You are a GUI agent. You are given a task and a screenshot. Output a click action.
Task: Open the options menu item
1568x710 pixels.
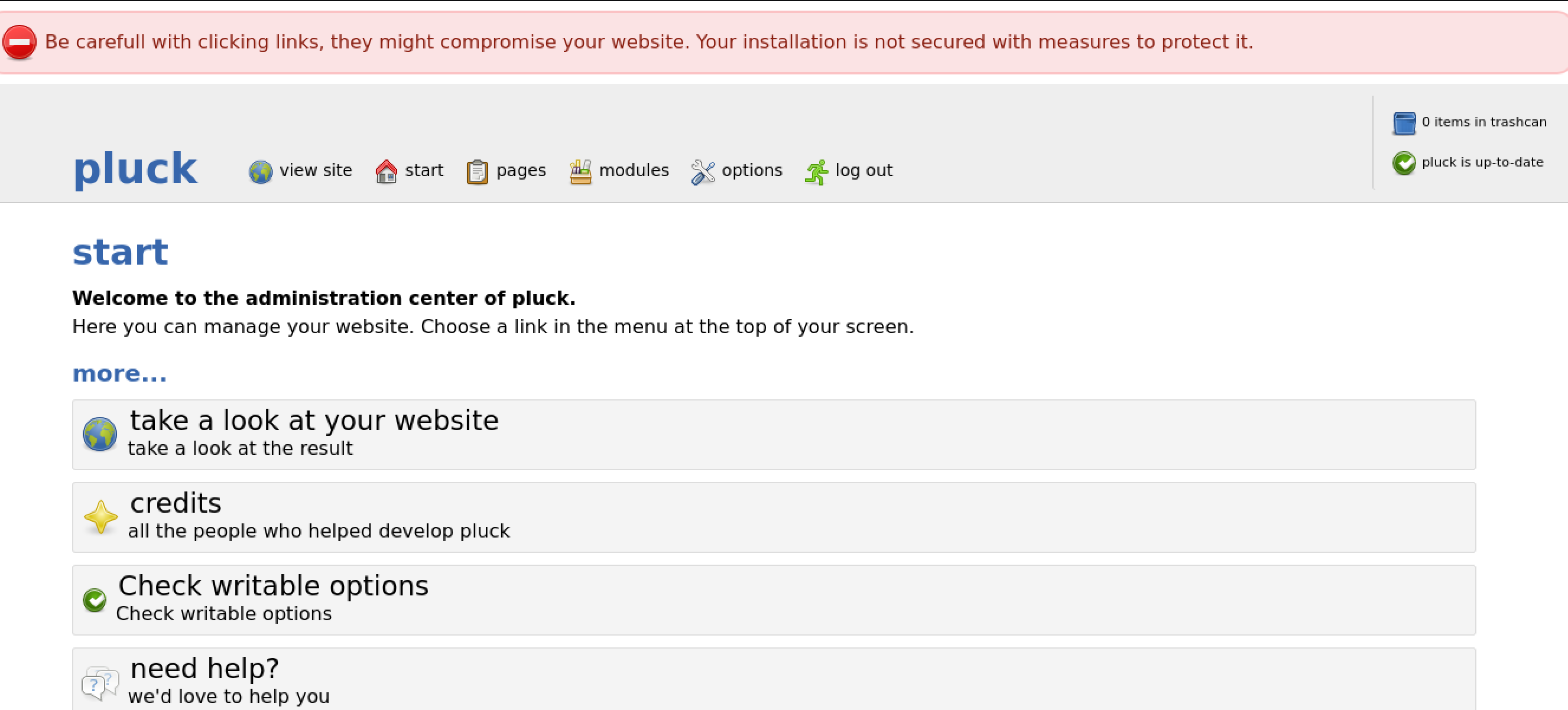(x=752, y=170)
